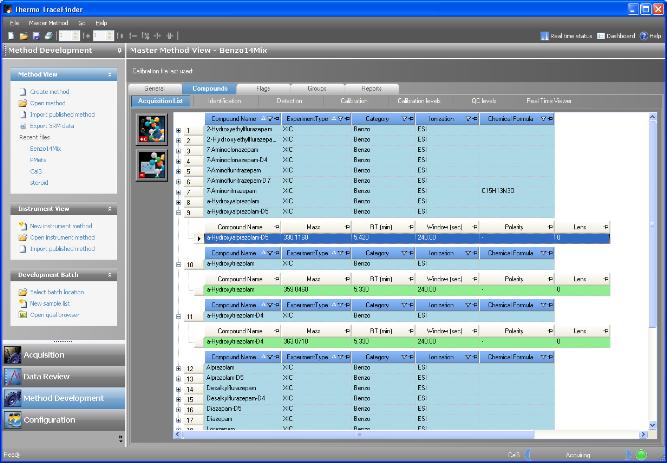
Task: Click the filter icon on first Category column header
Action: [x=405, y=119]
